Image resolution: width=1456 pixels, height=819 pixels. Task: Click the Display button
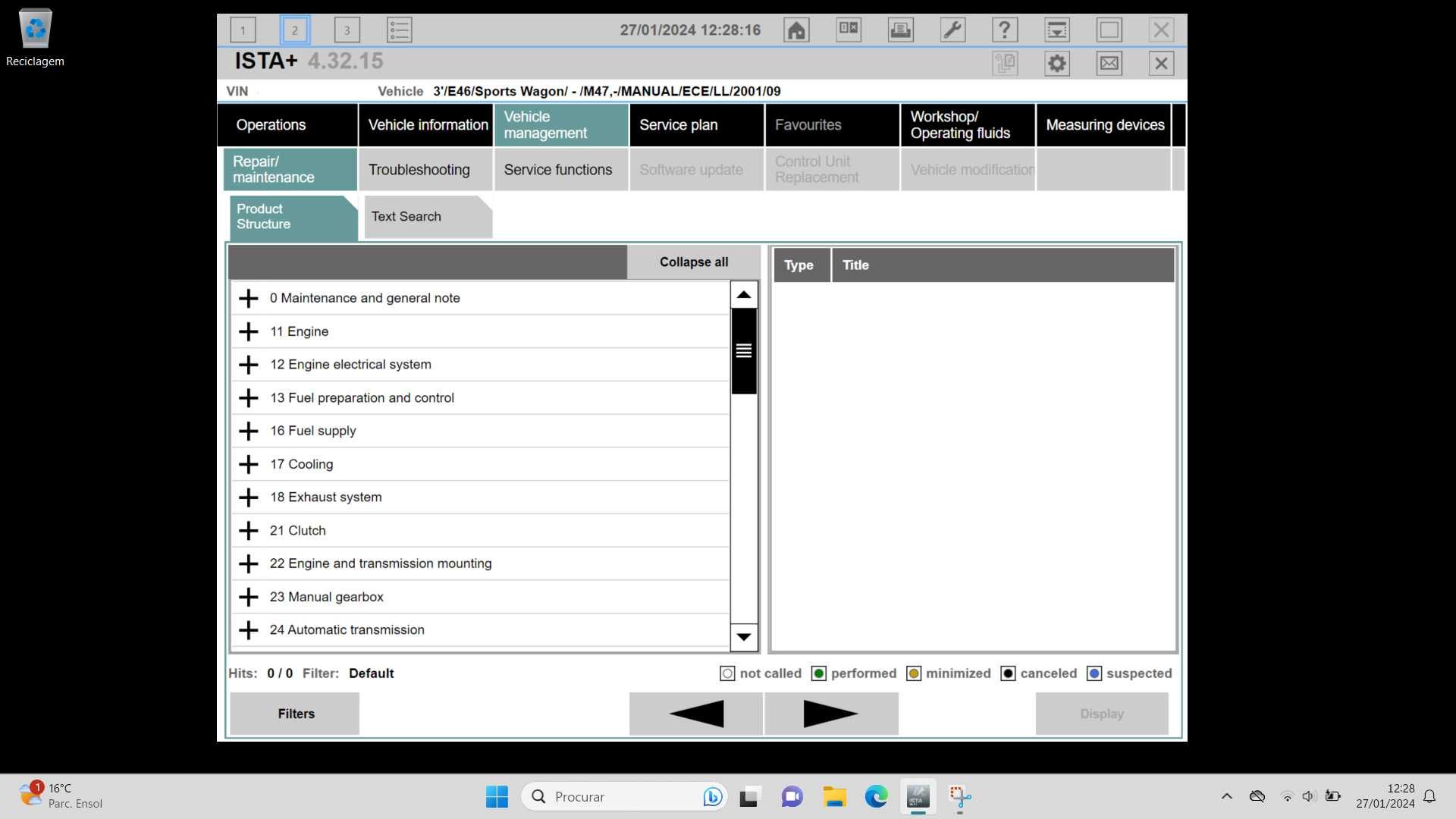pyautogui.click(x=1102, y=714)
